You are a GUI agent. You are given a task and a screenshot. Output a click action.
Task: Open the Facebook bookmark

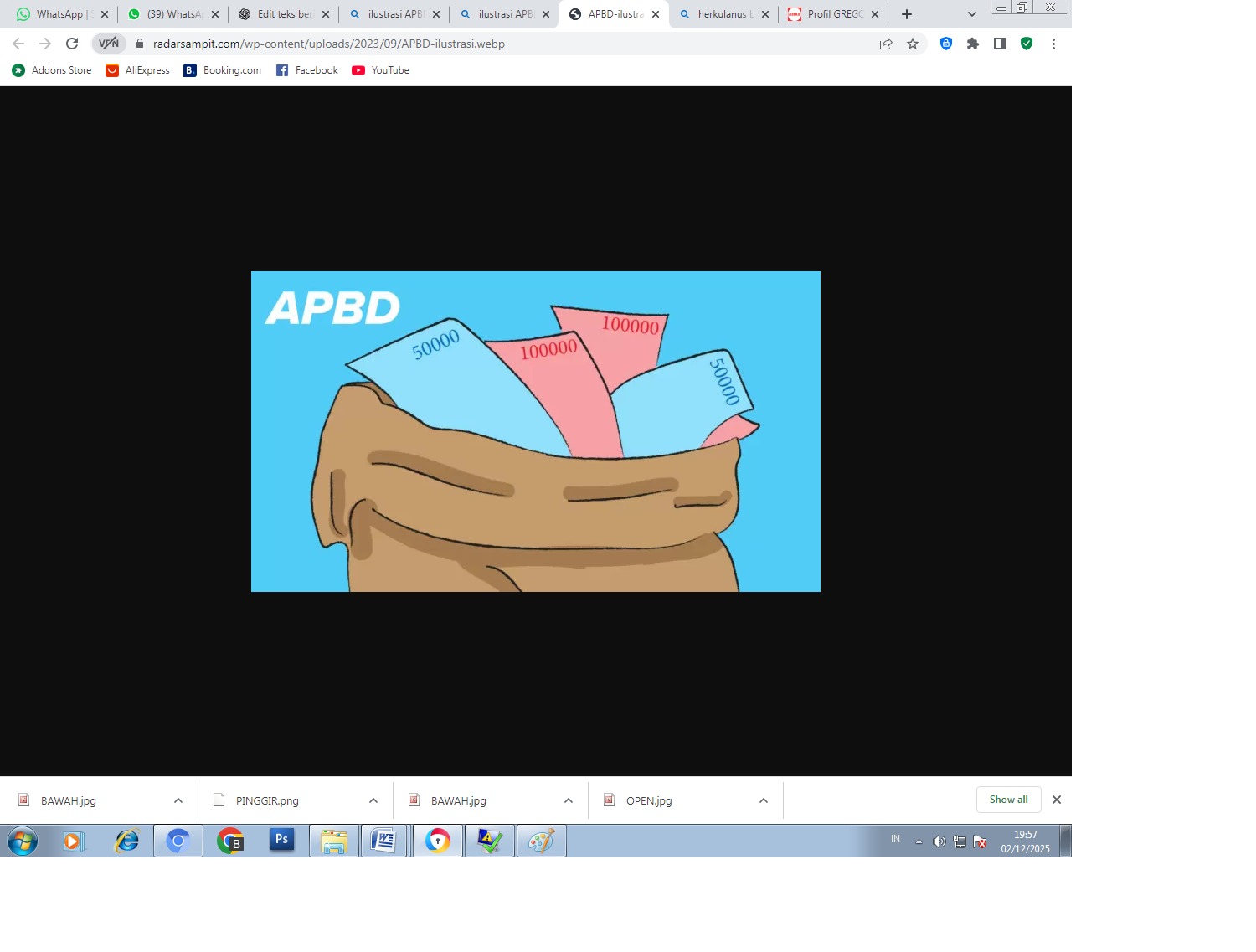[307, 70]
